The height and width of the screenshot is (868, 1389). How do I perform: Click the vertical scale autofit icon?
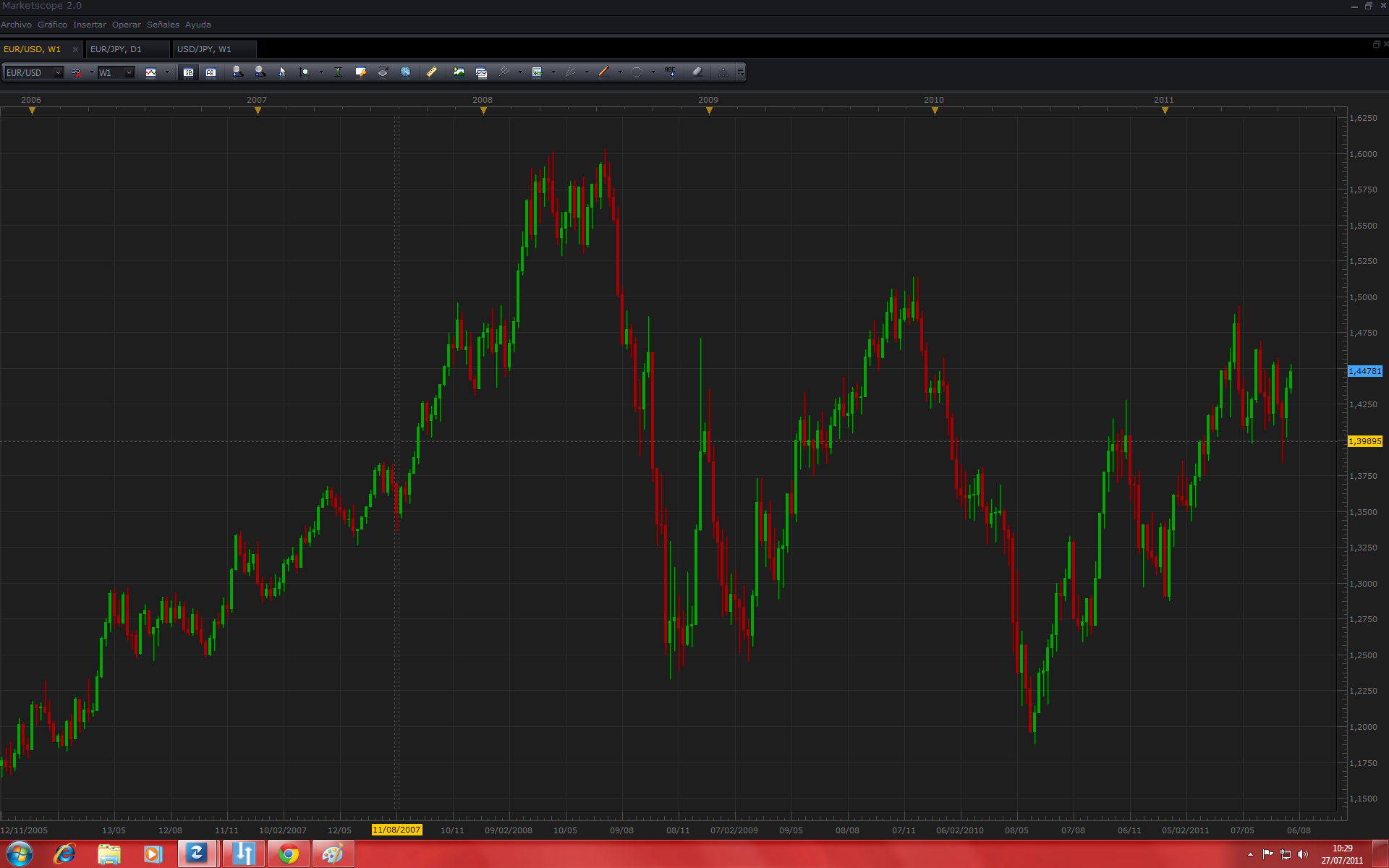(x=338, y=72)
